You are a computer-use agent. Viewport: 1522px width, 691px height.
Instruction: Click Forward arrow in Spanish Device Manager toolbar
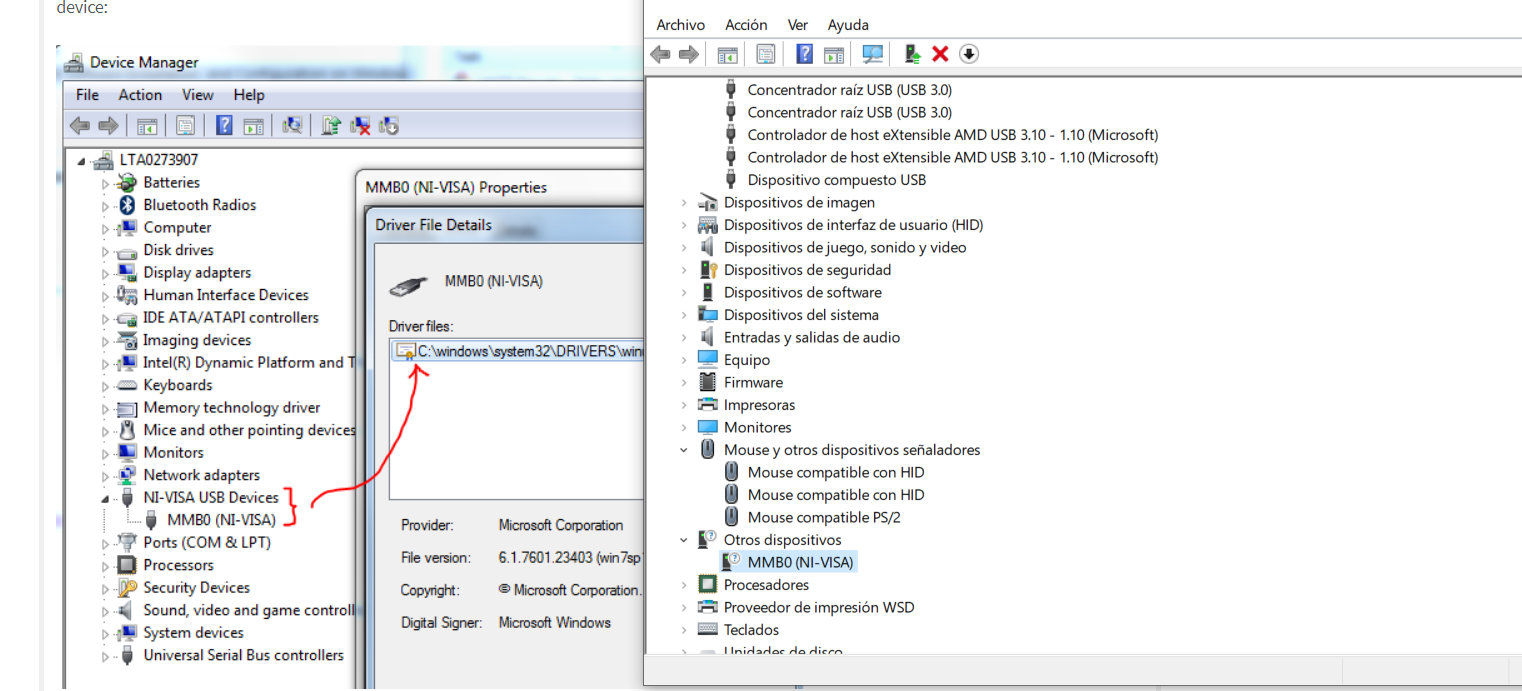pyautogui.click(x=688, y=54)
